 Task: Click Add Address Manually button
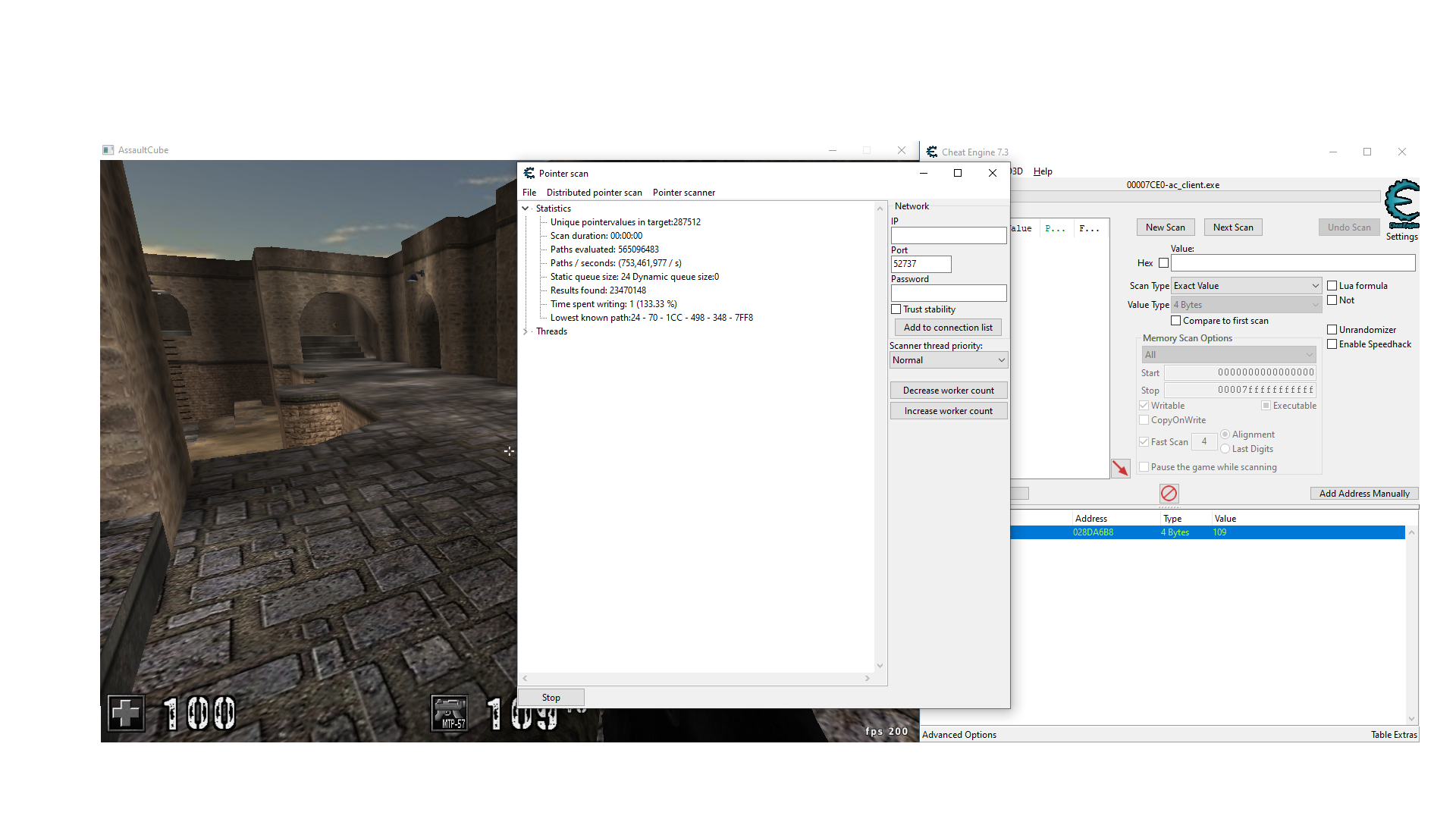tap(1364, 494)
